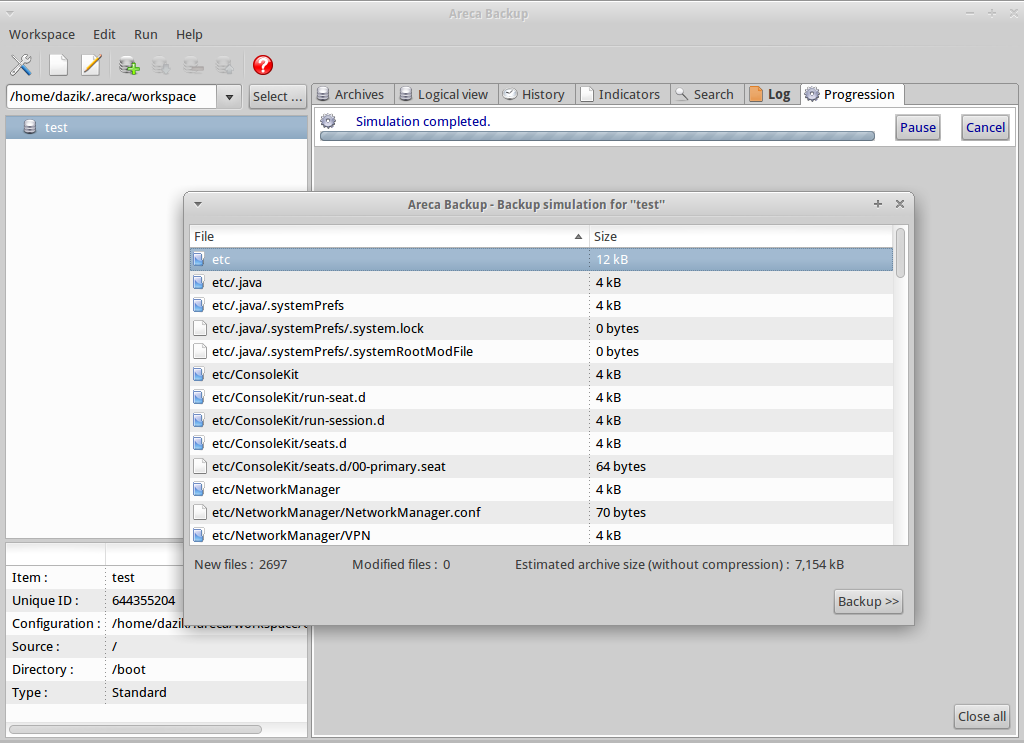Screen dimensions: 1024x743
Task: Open the Help menu
Action: [189, 34]
